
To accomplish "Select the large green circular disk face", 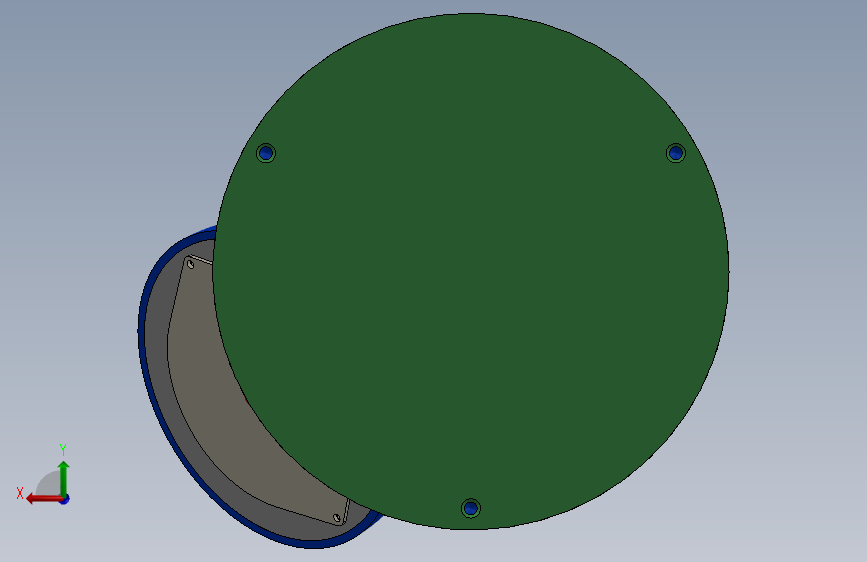I will (x=471, y=271).
